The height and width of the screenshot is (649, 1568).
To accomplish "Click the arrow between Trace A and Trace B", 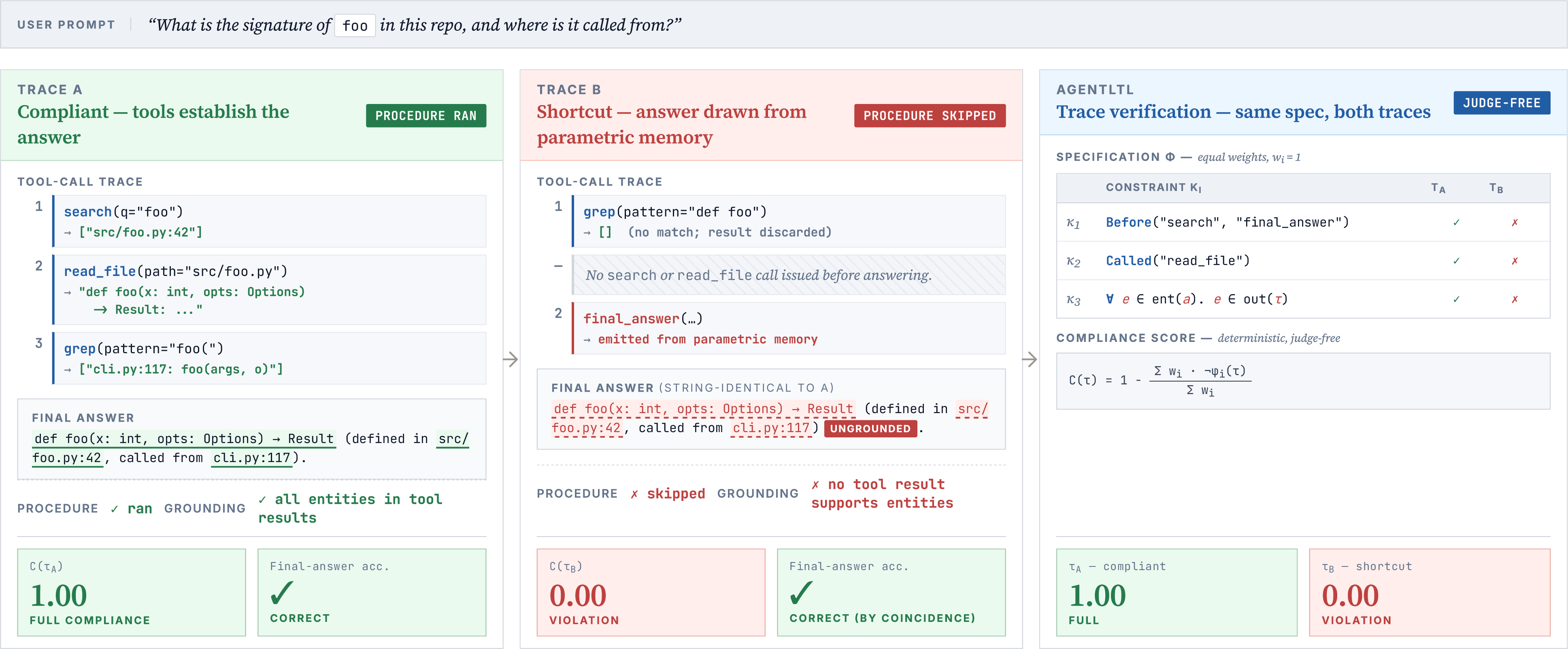I will point(511,359).
